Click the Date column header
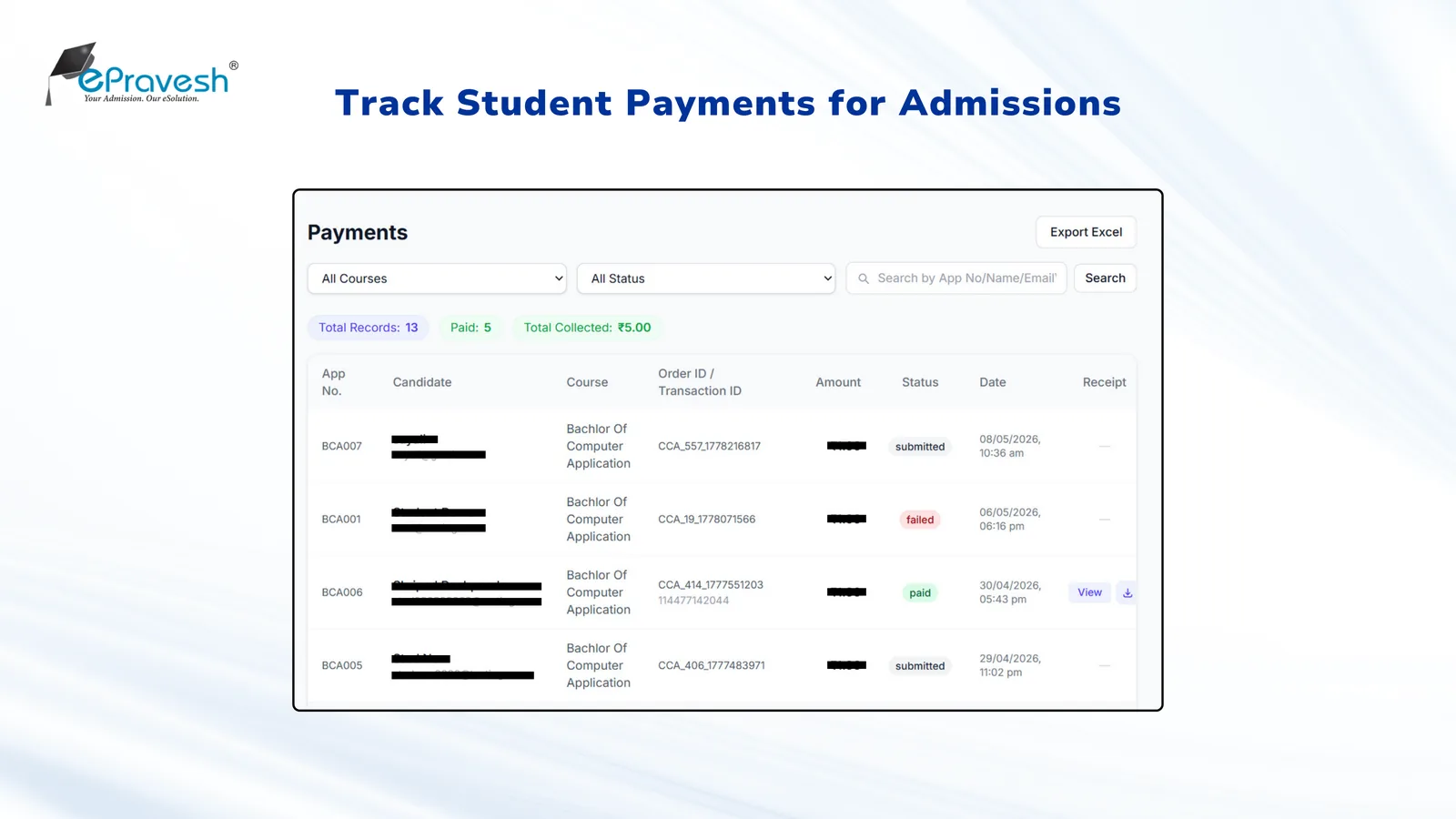Image resolution: width=1456 pixels, height=819 pixels. pyautogui.click(x=993, y=382)
